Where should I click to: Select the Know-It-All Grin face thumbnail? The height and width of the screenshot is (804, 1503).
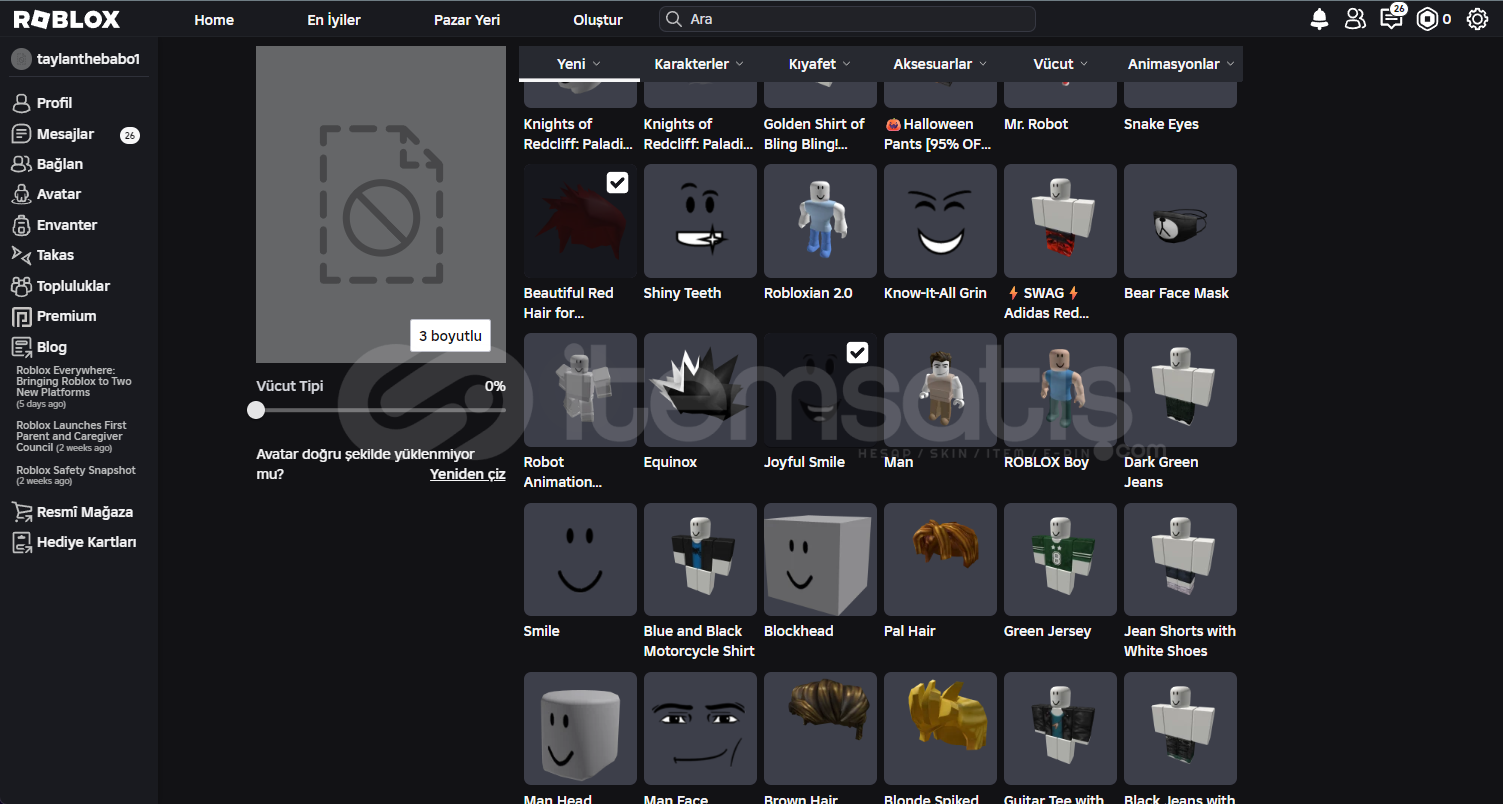(x=940, y=221)
